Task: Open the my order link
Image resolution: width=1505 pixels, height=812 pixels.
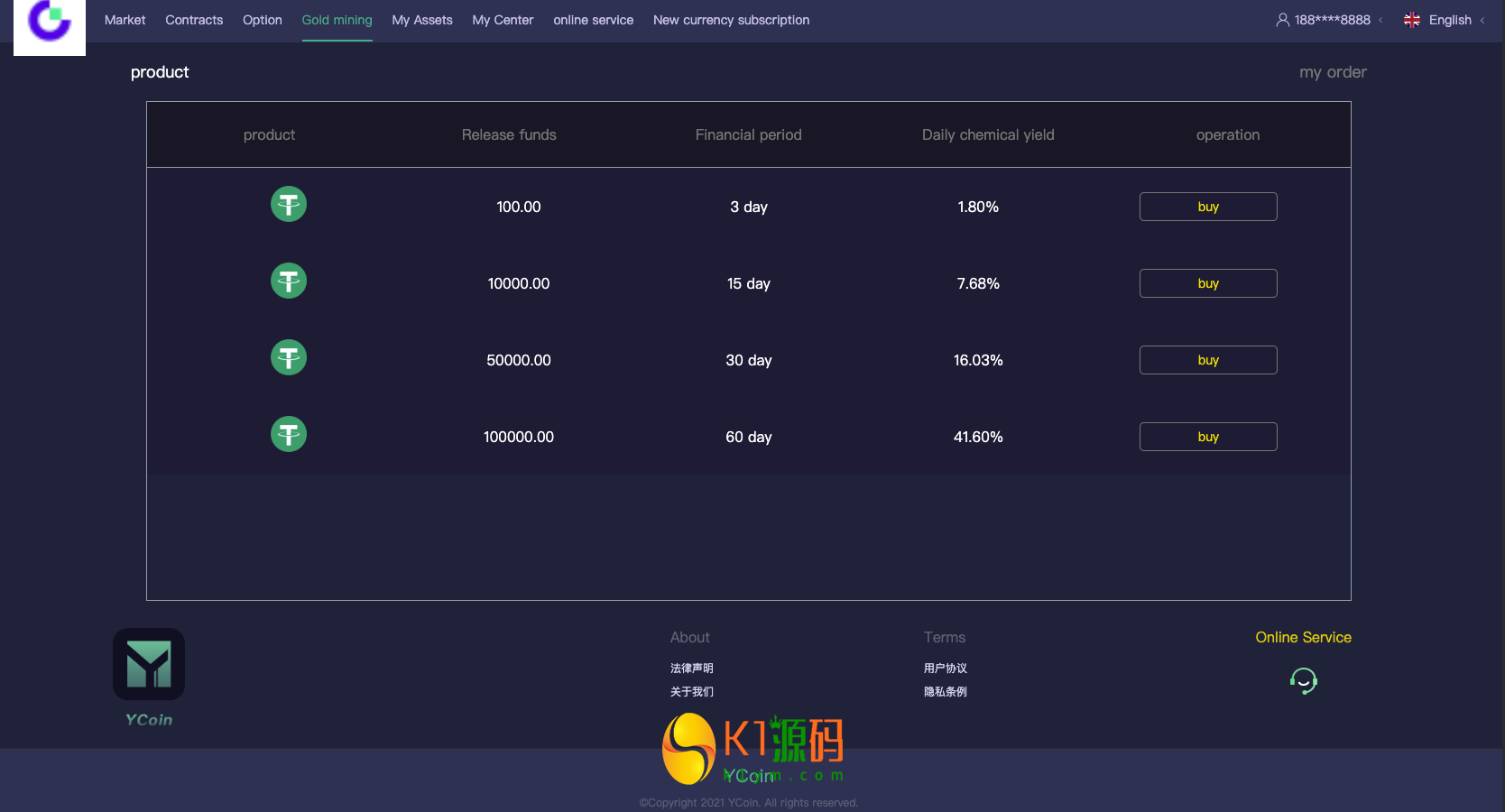Action: click(1333, 72)
